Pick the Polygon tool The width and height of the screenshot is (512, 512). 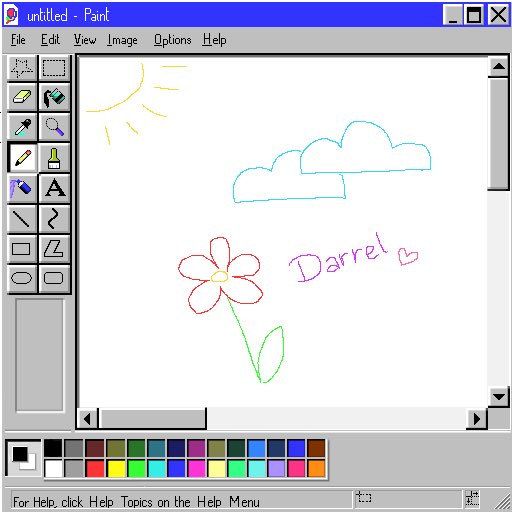54,249
